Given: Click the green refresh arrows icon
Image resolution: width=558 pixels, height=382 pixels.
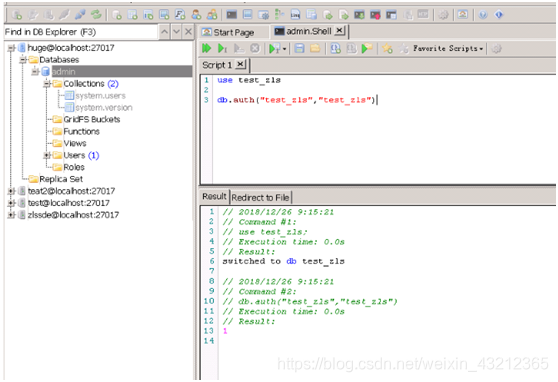Looking at the screenshot, I should click(x=96, y=15).
